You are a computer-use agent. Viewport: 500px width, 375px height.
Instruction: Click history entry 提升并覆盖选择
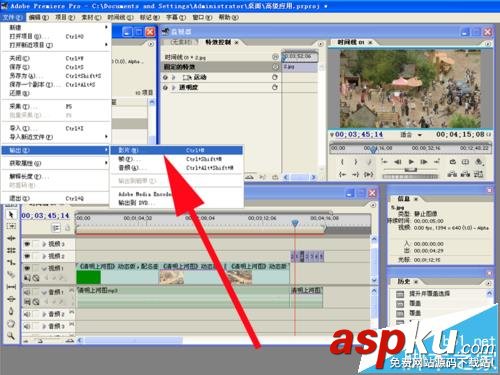(x=429, y=294)
